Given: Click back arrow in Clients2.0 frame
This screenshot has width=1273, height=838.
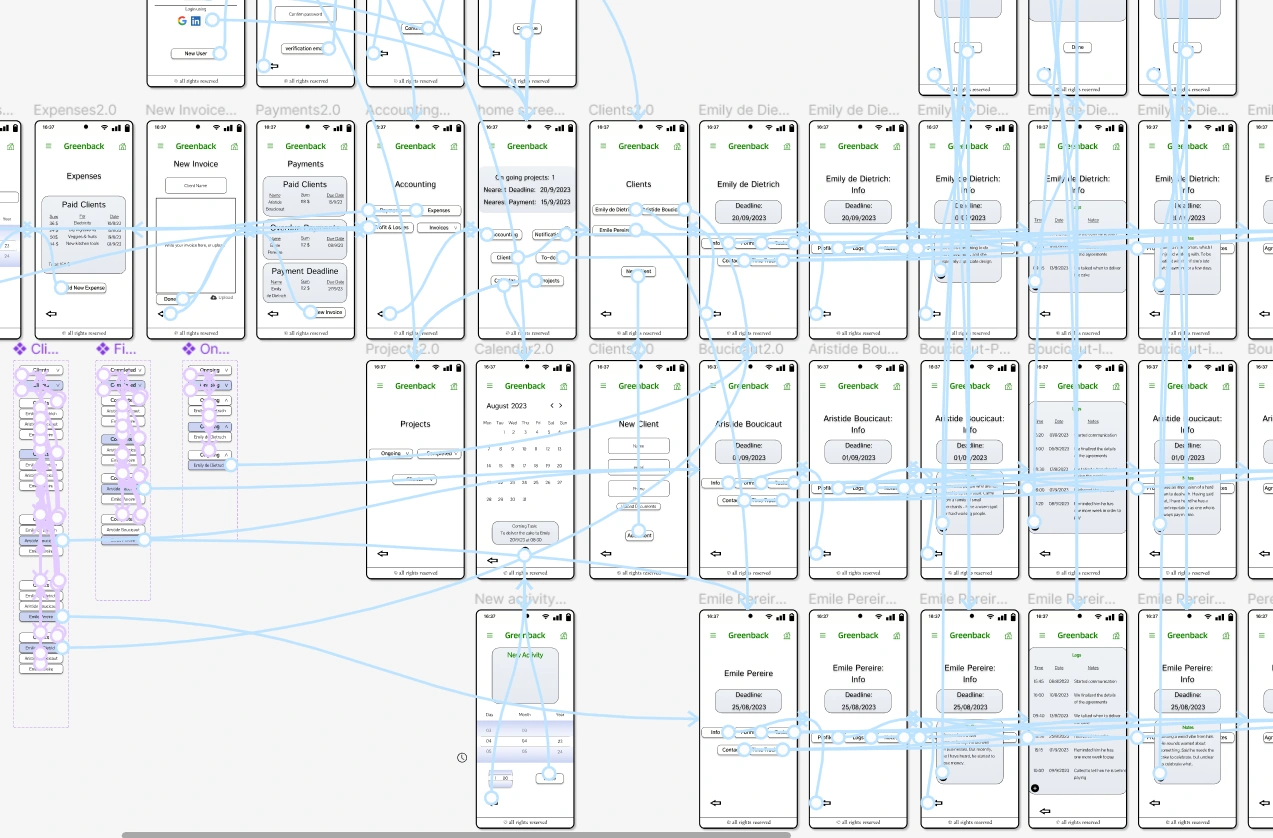Looking at the screenshot, I should point(604,313).
